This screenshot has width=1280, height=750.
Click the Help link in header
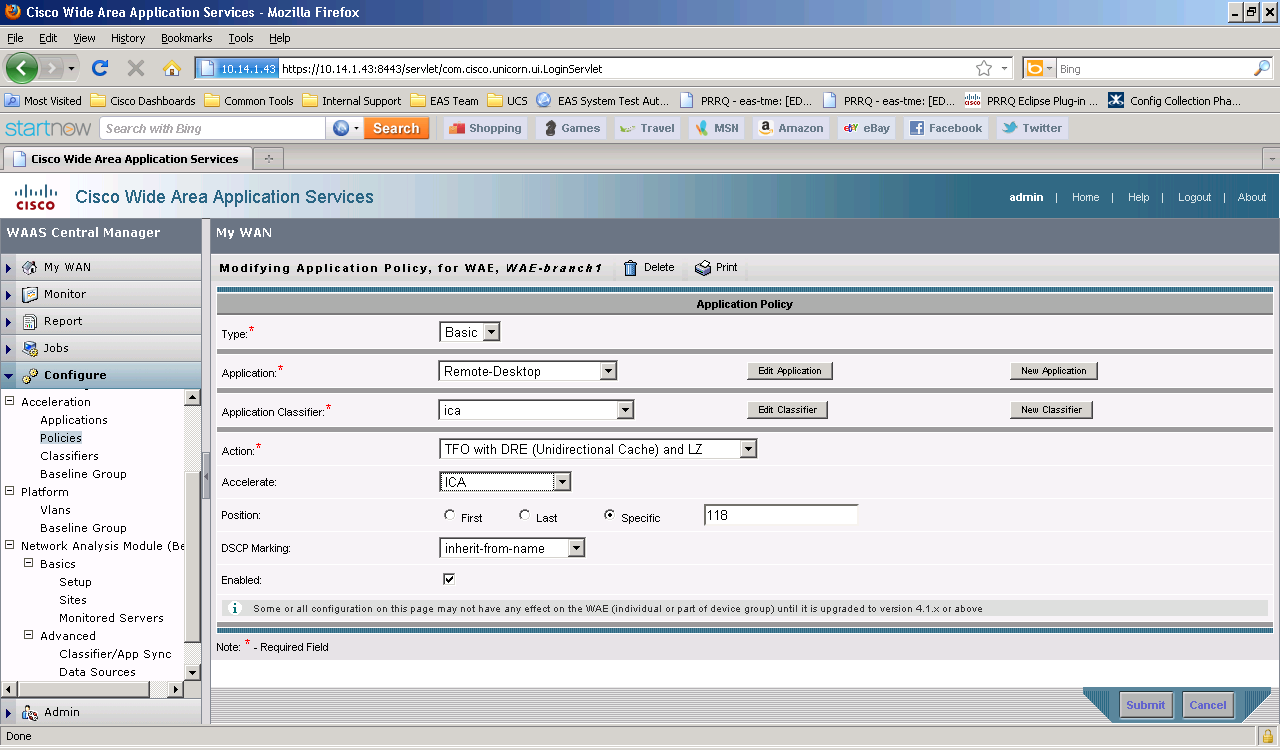(1138, 197)
